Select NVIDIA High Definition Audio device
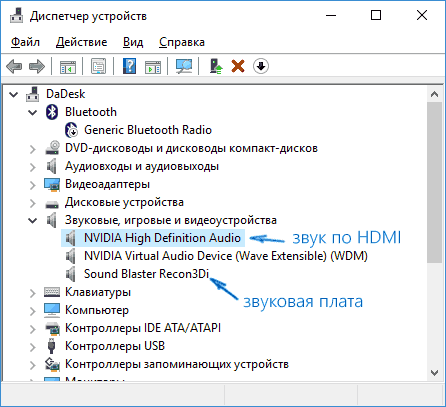This screenshot has width=446, height=407. 162,238
